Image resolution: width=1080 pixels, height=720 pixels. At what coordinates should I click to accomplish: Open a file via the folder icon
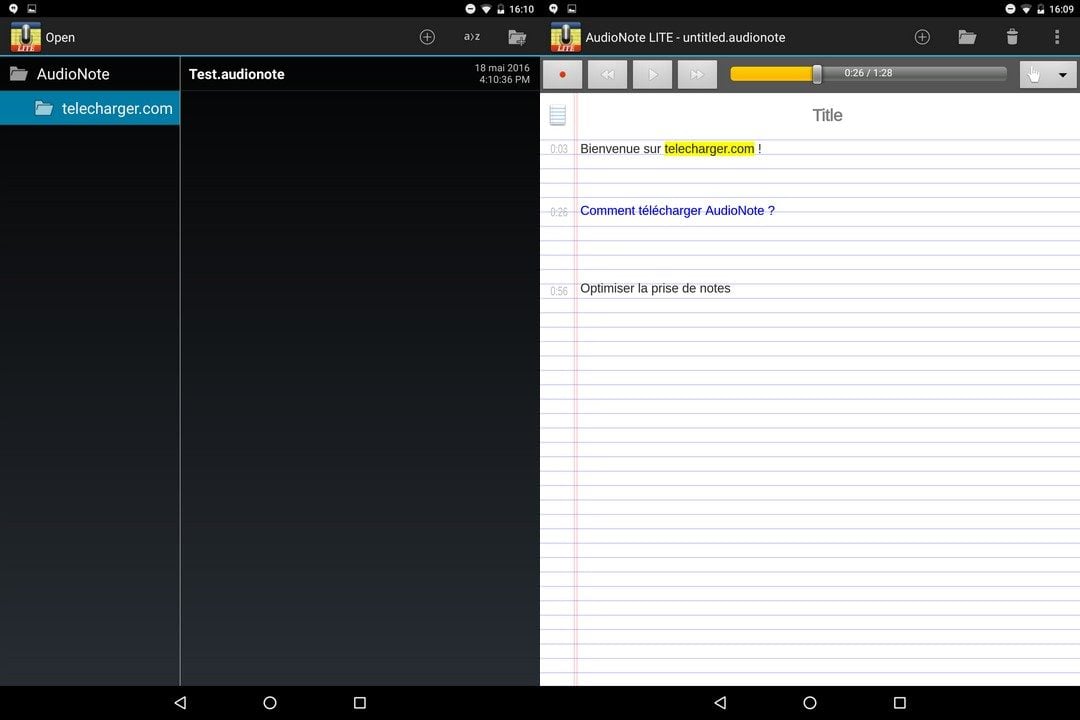(x=967, y=37)
